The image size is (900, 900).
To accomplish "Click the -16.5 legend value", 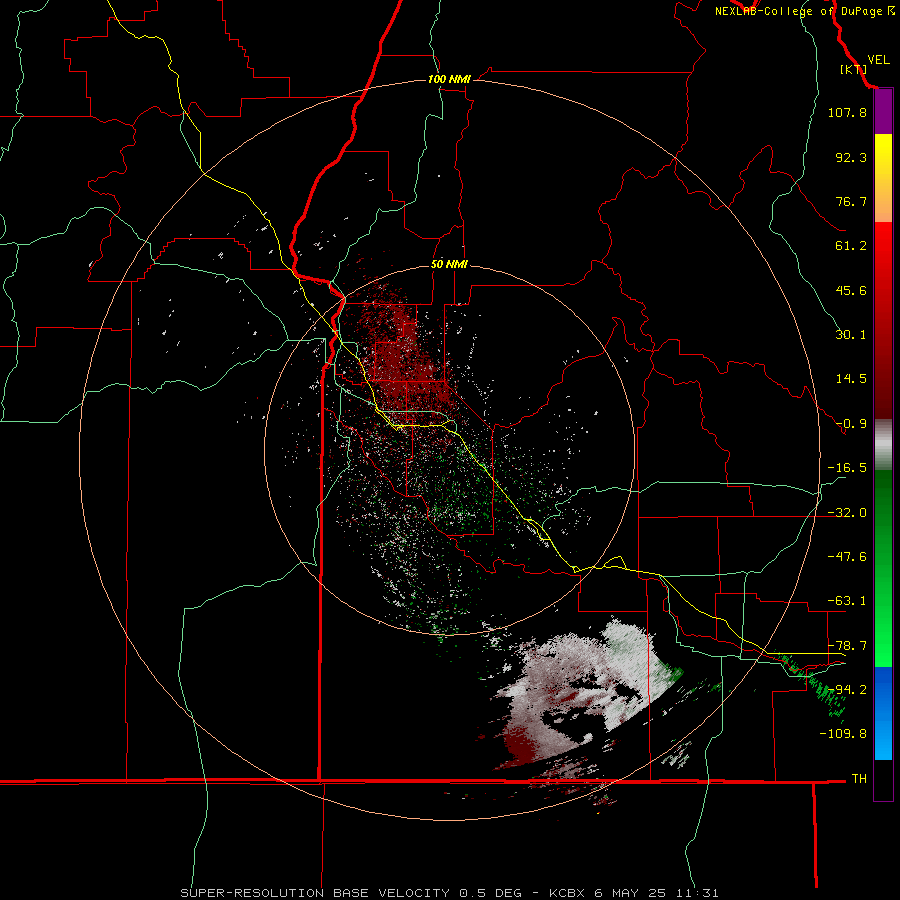I will (847, 468).
